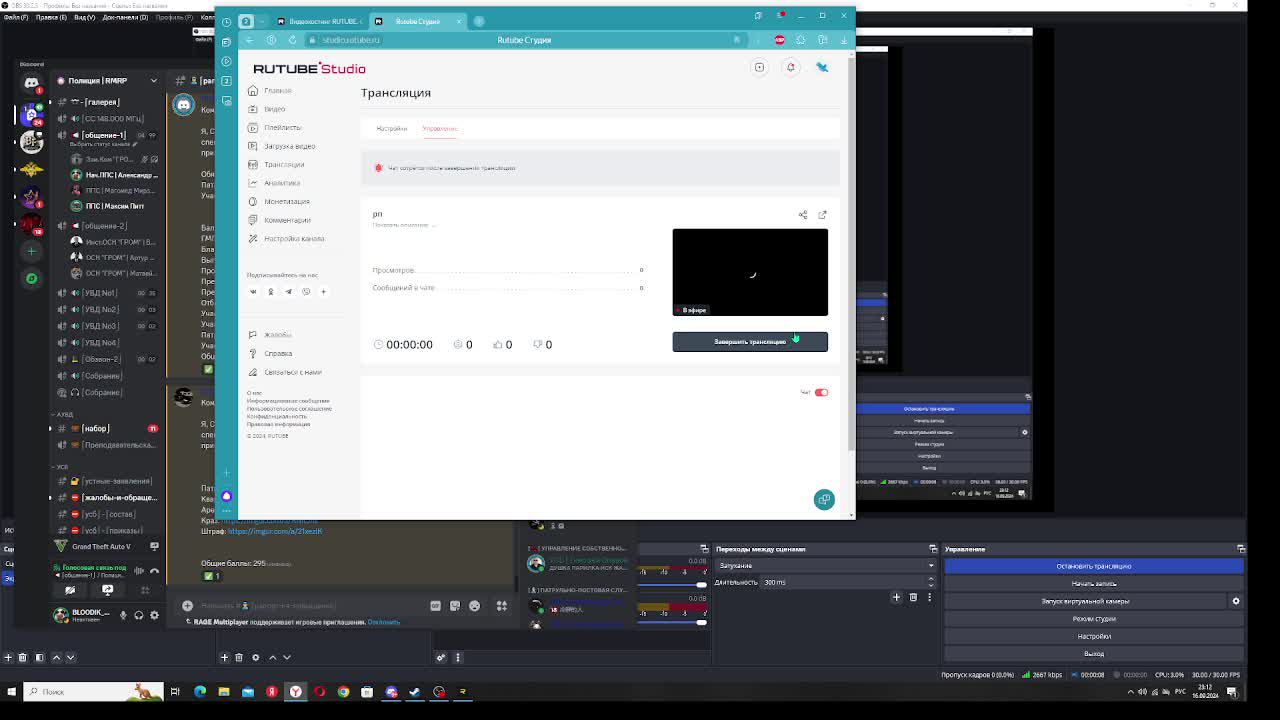Open virtual camera settings gear in OBS
The height and width of the screenshot is (720, 1280).
pyautogui.click(x=1236, y=601)
